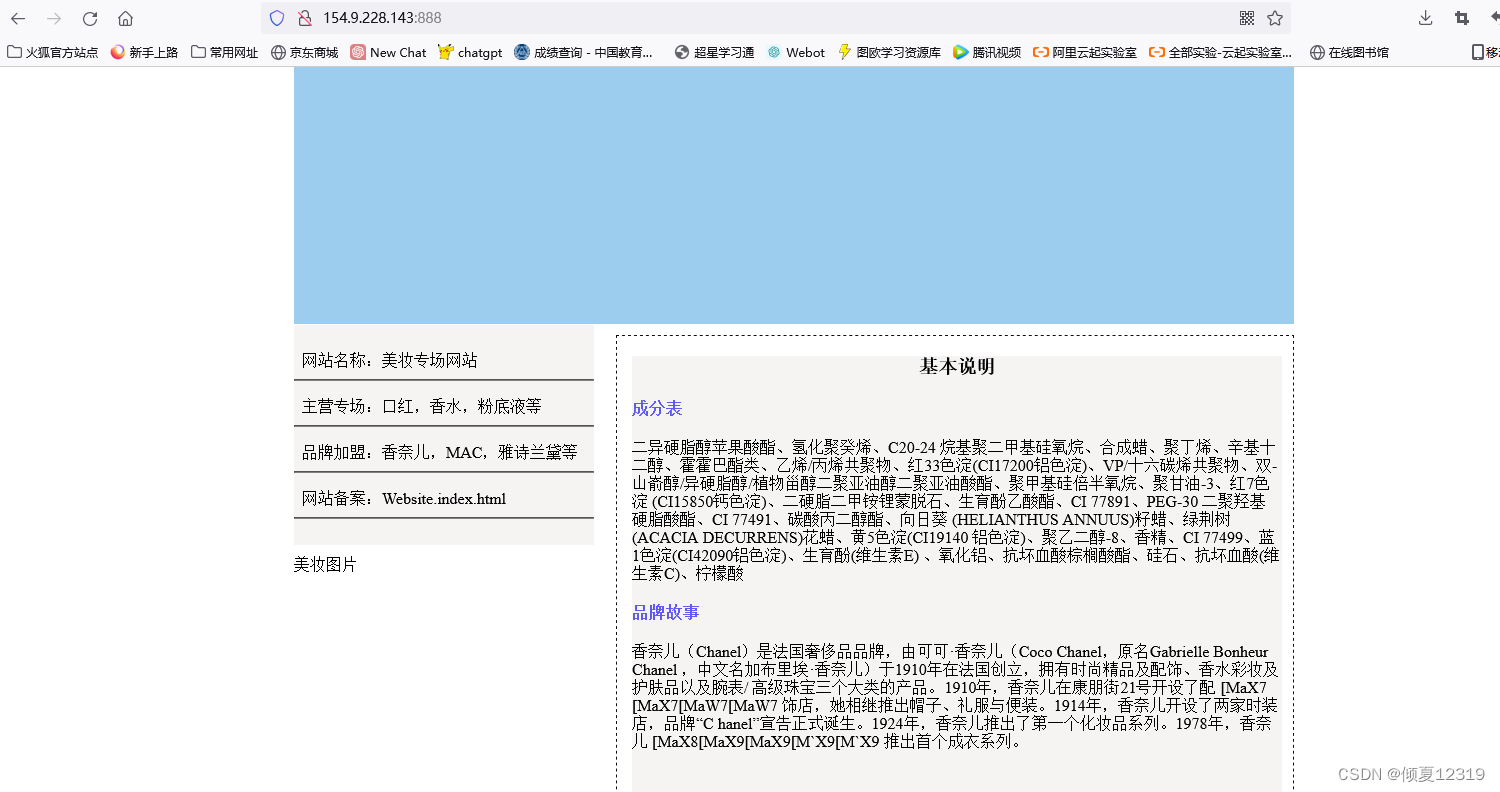The image size is (1500, 792).
Task: Click the browser Forward arrow
Action: (x=54, y=18)
